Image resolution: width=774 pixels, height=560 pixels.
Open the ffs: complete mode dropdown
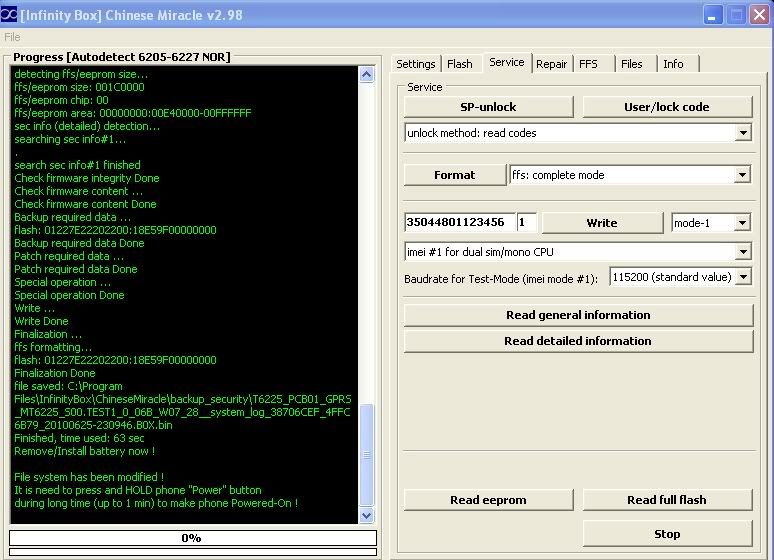point(742,175)
